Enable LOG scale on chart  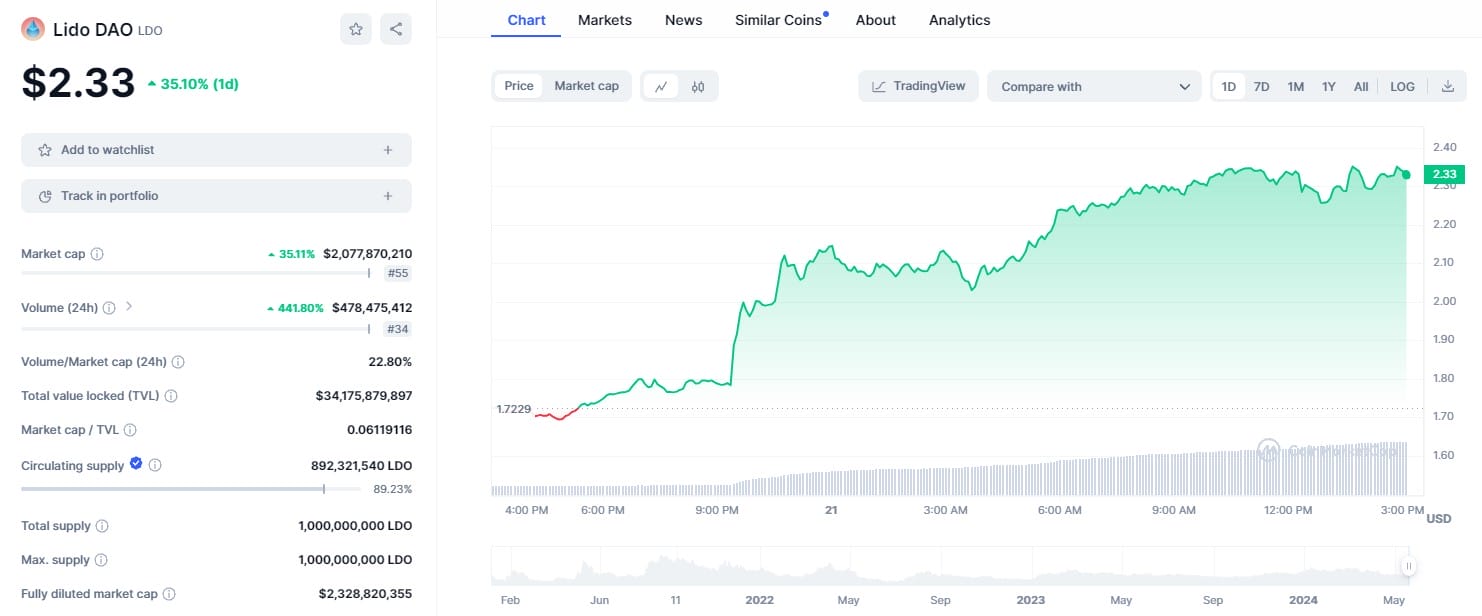coord(1402,87)
